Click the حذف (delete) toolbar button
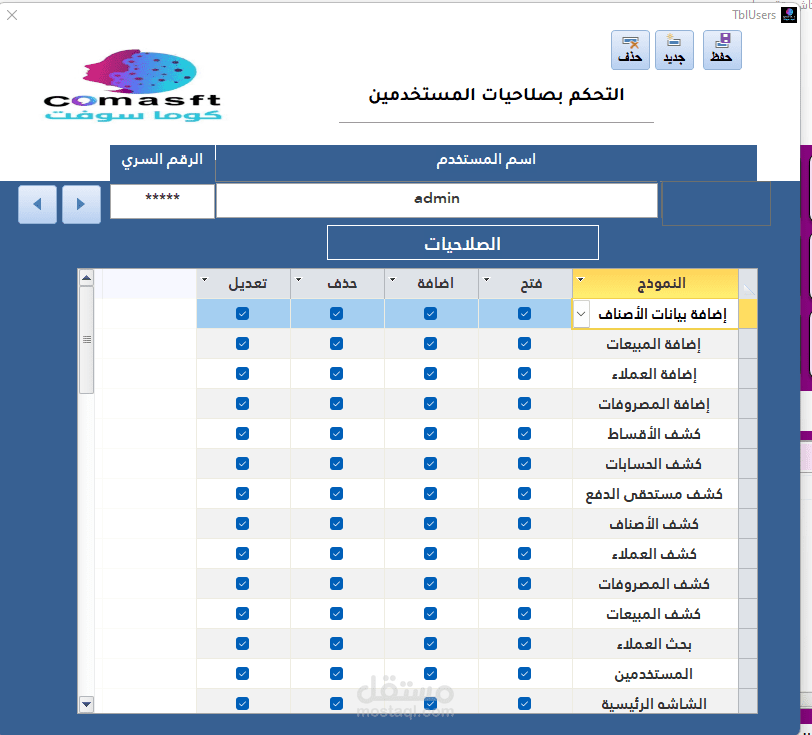The image size is (812, 735). [630, 50]
